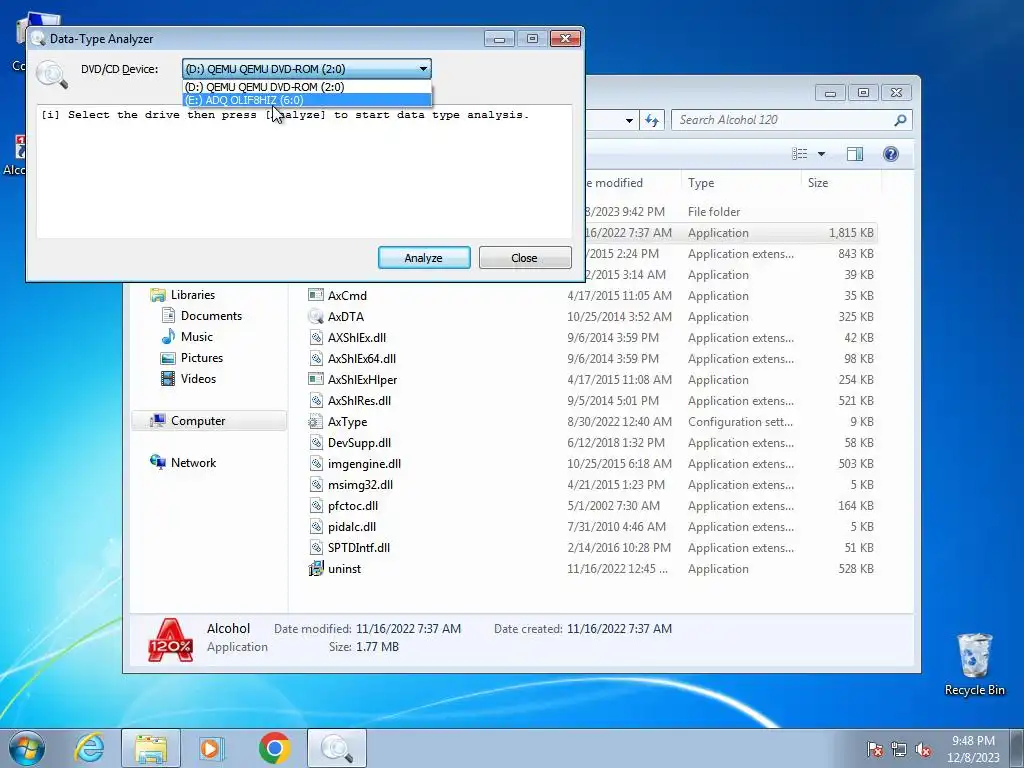Refresh the Explorer folder view
The image size is (1024, 768).
pyautogui.click(x=652, y=120)
